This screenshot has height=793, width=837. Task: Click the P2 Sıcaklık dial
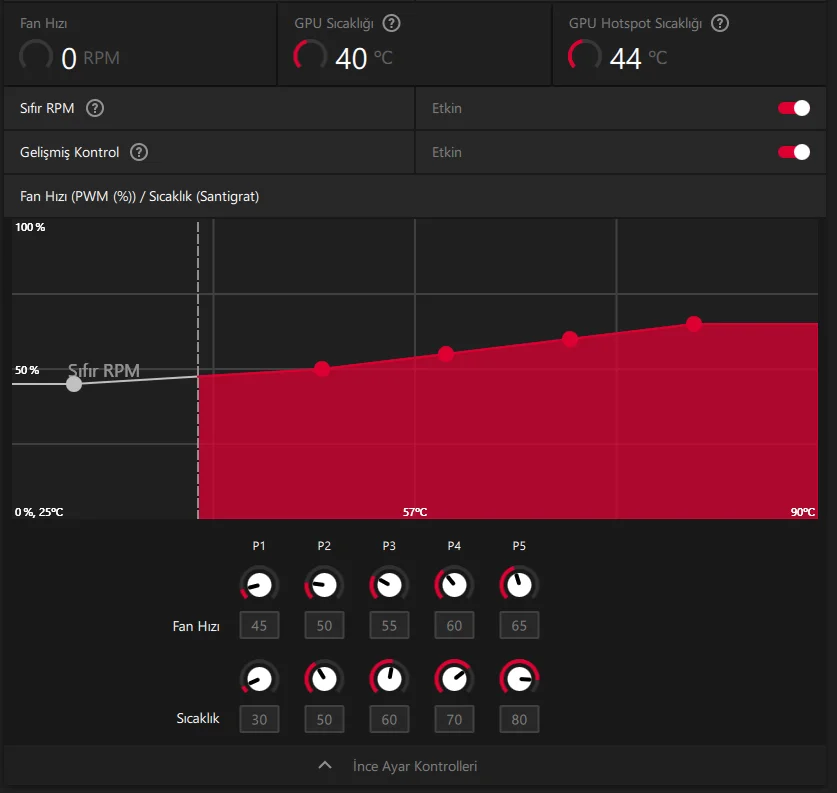tap(324, 679)
